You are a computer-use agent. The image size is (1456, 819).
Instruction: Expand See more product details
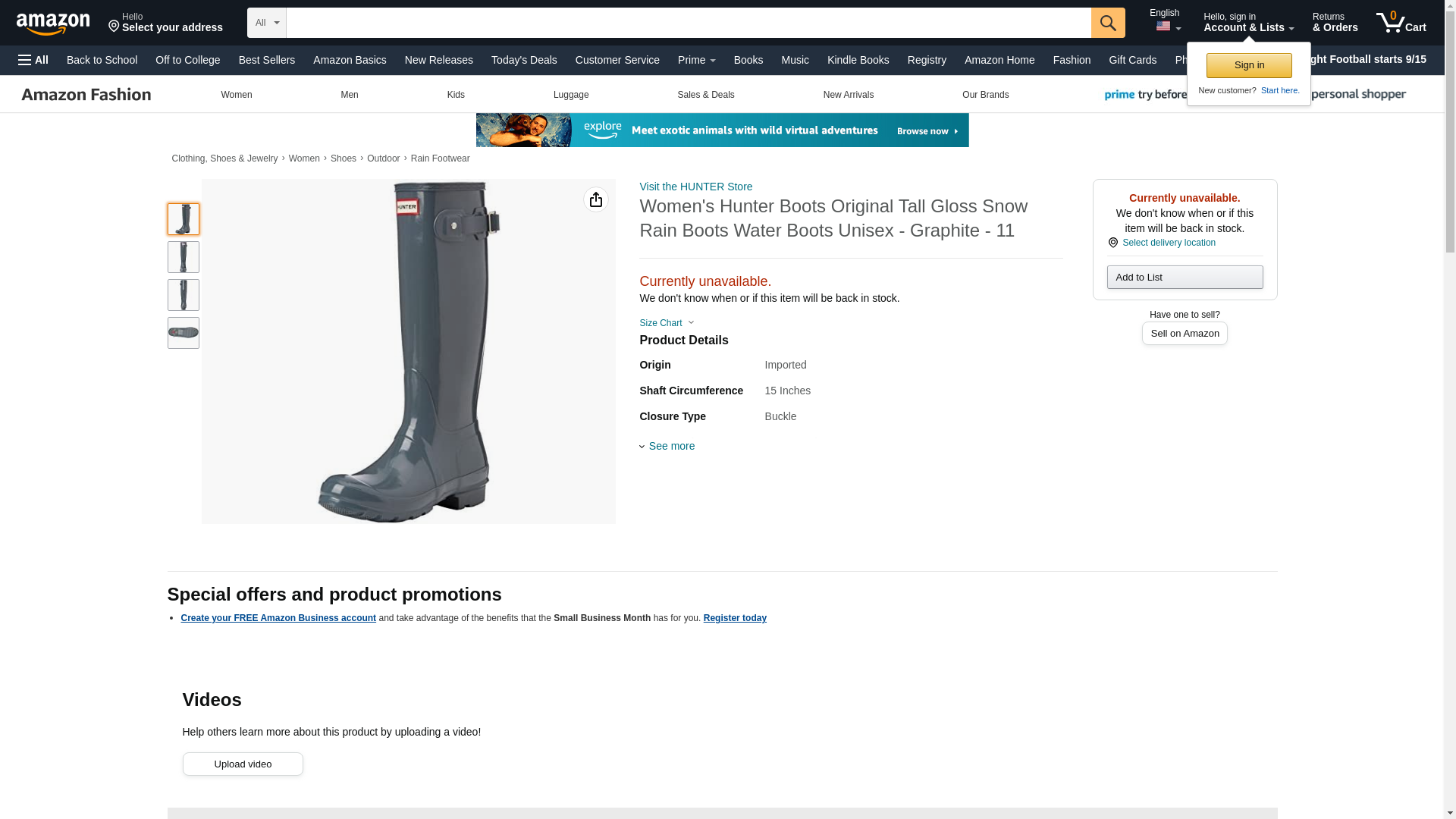pos(667,446)
